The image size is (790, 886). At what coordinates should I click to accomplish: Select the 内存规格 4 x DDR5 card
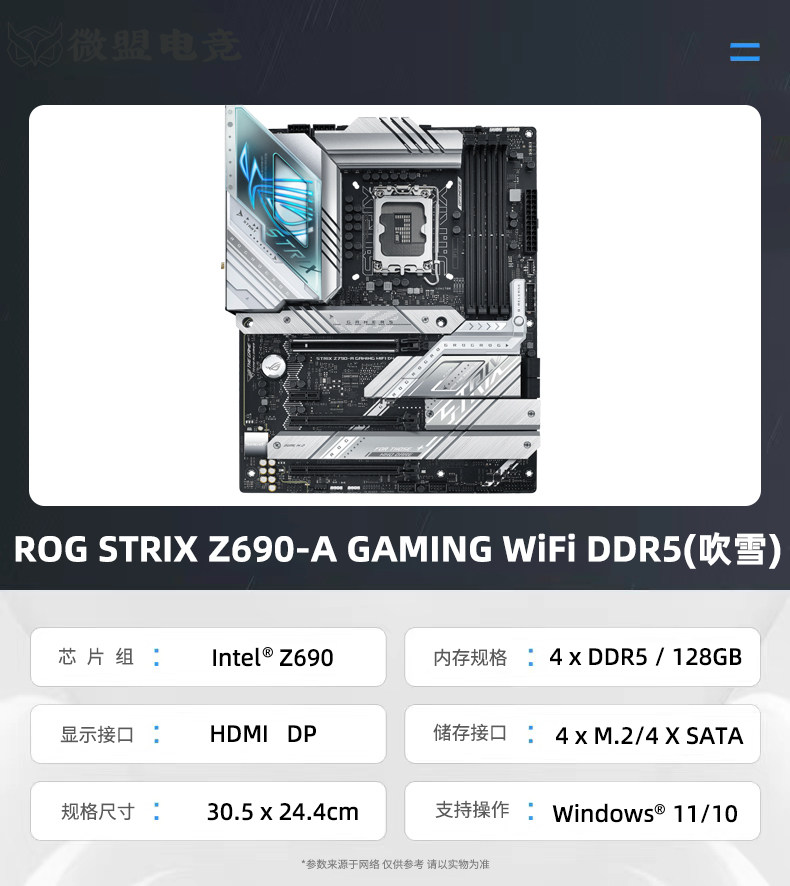(x=583, y=657)
